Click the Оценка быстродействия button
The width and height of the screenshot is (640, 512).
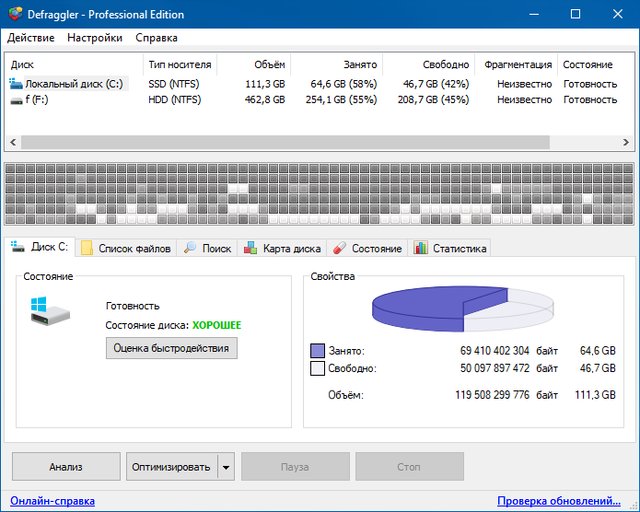pos(171,348)
